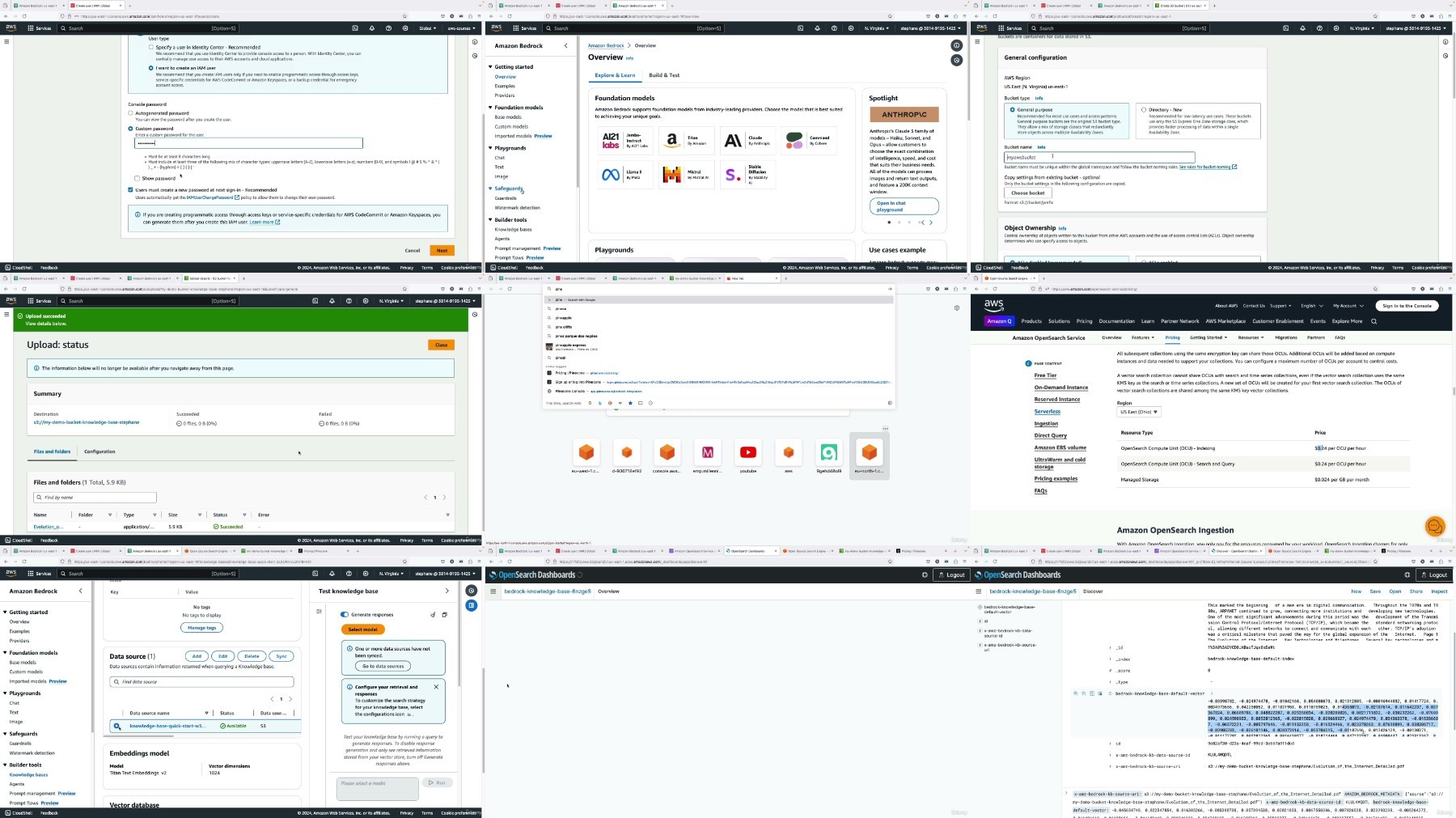Viewport: 1456px width, 818px height.
Task: Open hamburger menu in OpenSearch Dashboards Overview window
Action: pyautogui.click(x=493, y=591)
